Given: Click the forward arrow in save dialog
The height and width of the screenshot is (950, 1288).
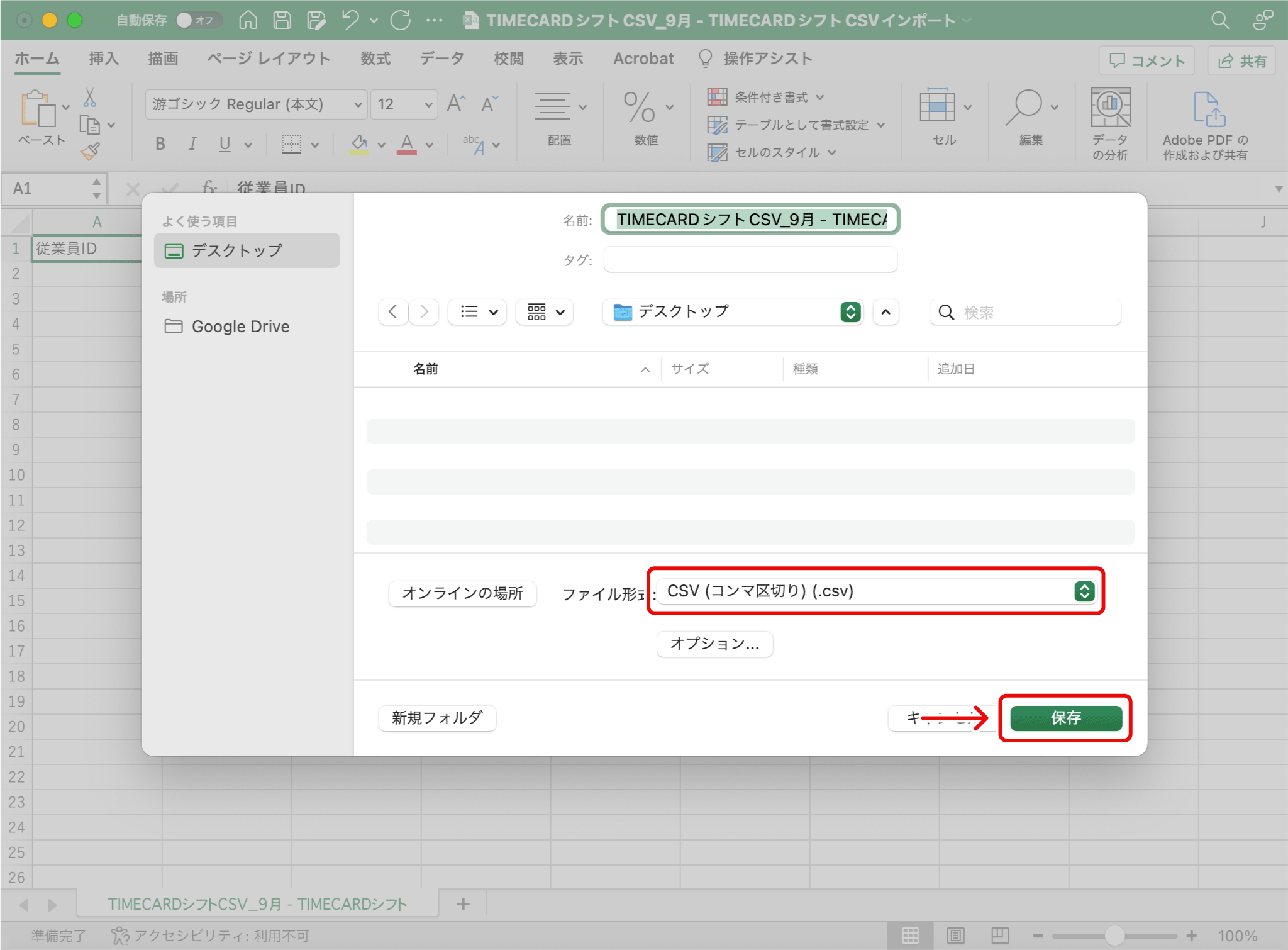Looking at the screenshot, I should click(423, 311).
